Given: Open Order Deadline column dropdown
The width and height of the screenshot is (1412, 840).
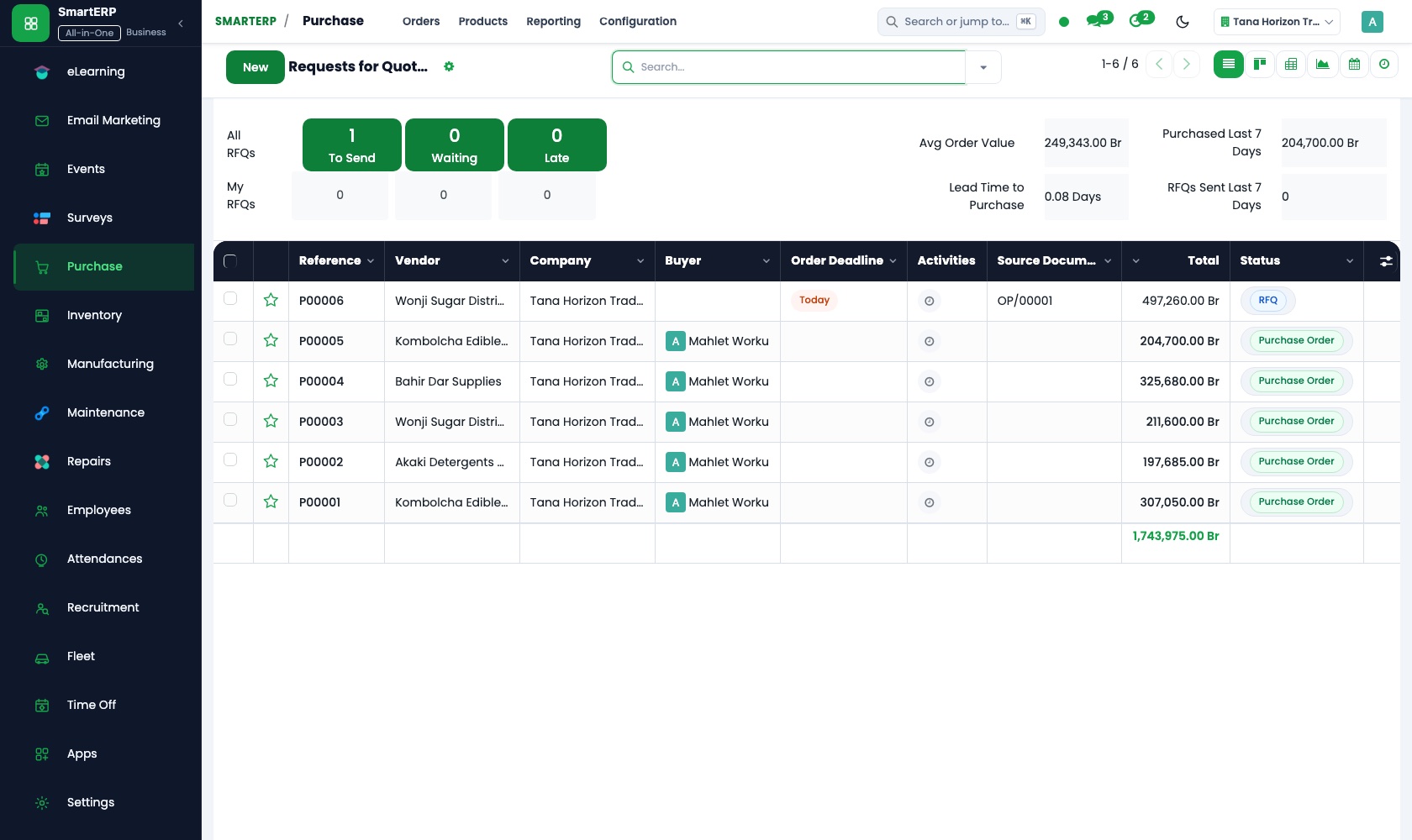Looking at the screenshot, I should tap(893, 261).
